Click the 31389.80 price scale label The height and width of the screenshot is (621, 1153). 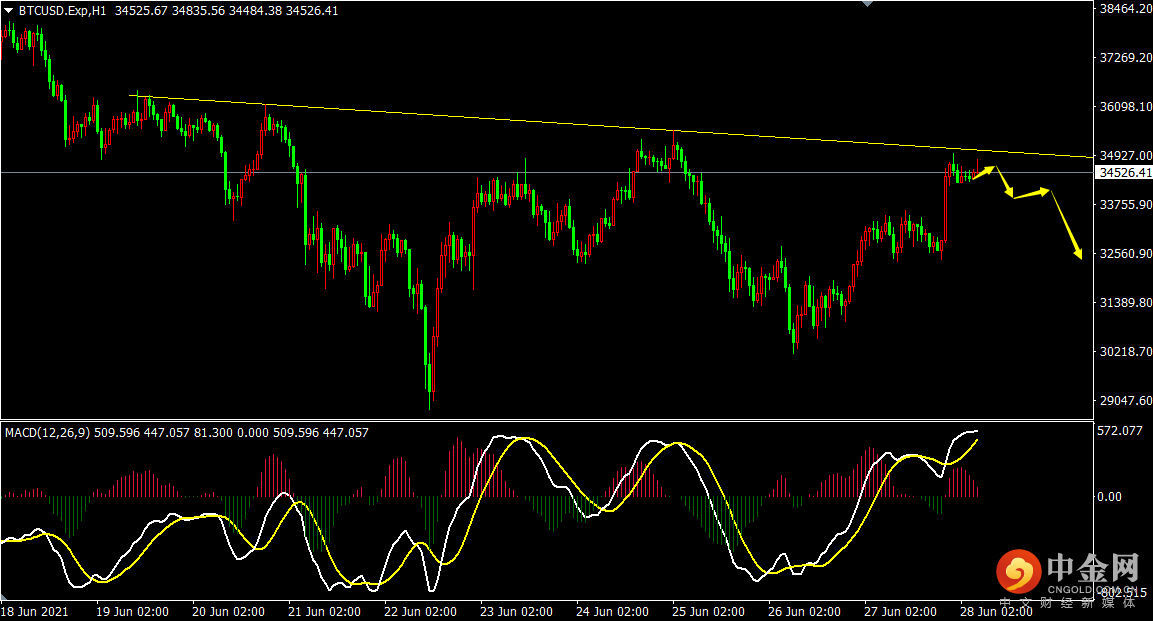point(1125,303)
